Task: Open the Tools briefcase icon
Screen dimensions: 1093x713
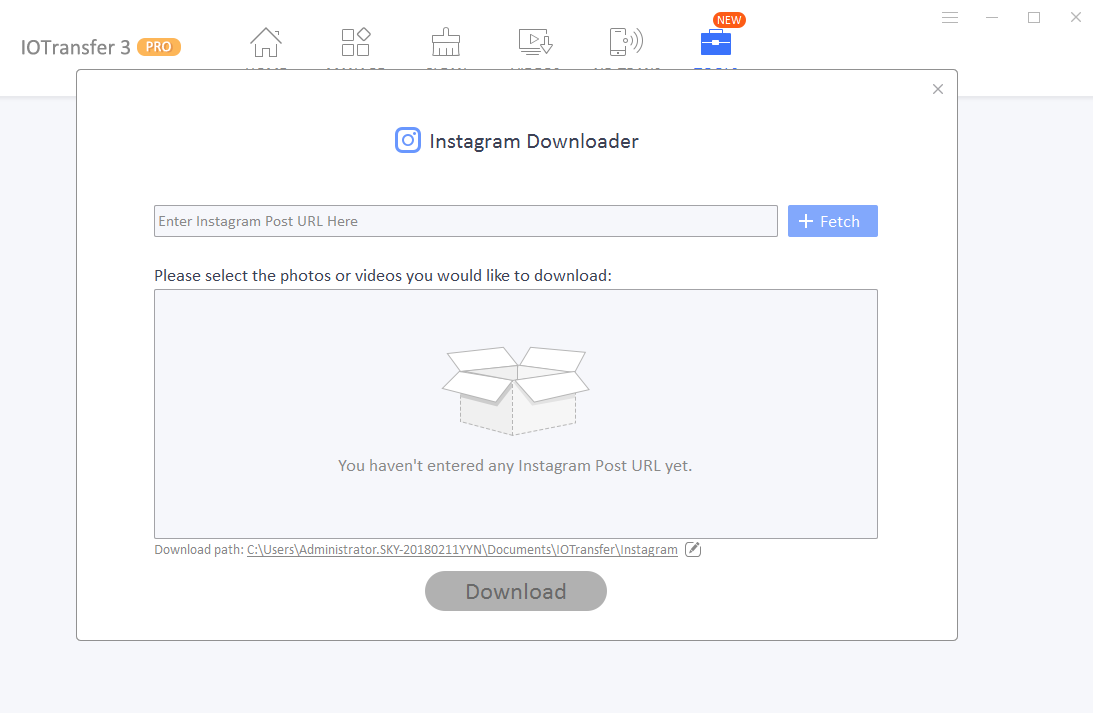Action: [715, 43]
